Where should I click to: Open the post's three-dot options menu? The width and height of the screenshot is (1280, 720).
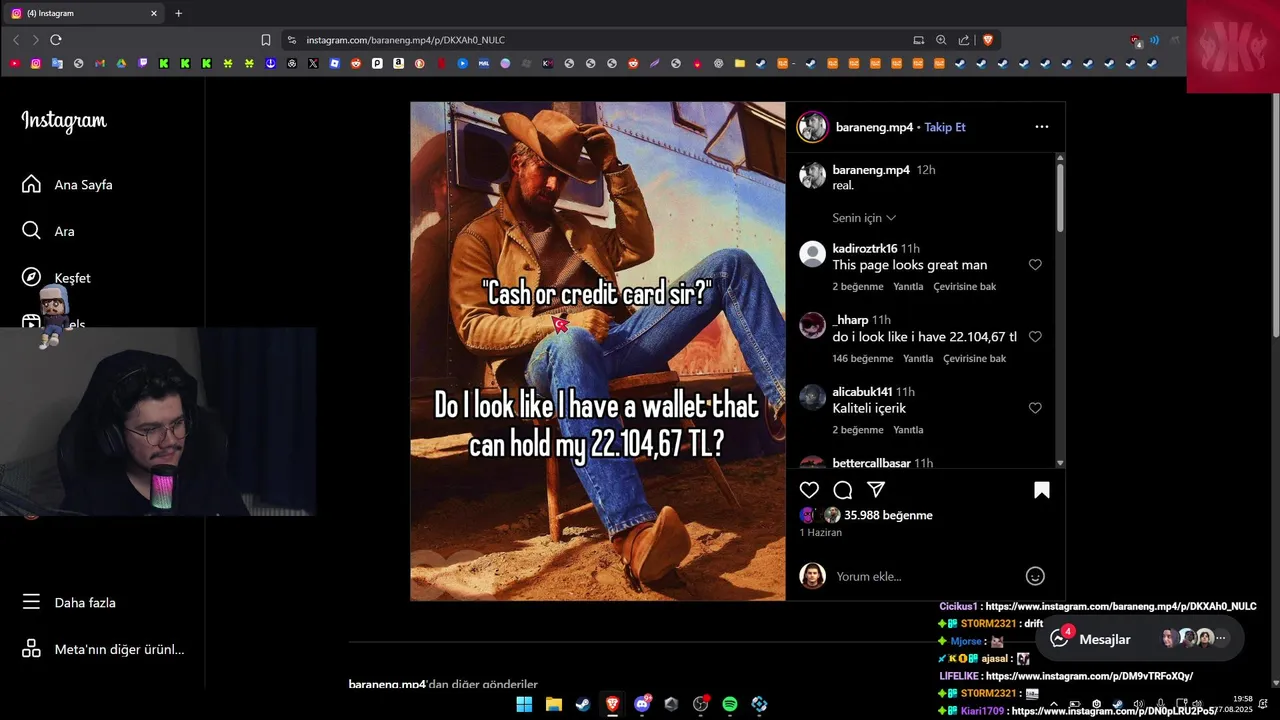click(x=1041, y=127)
